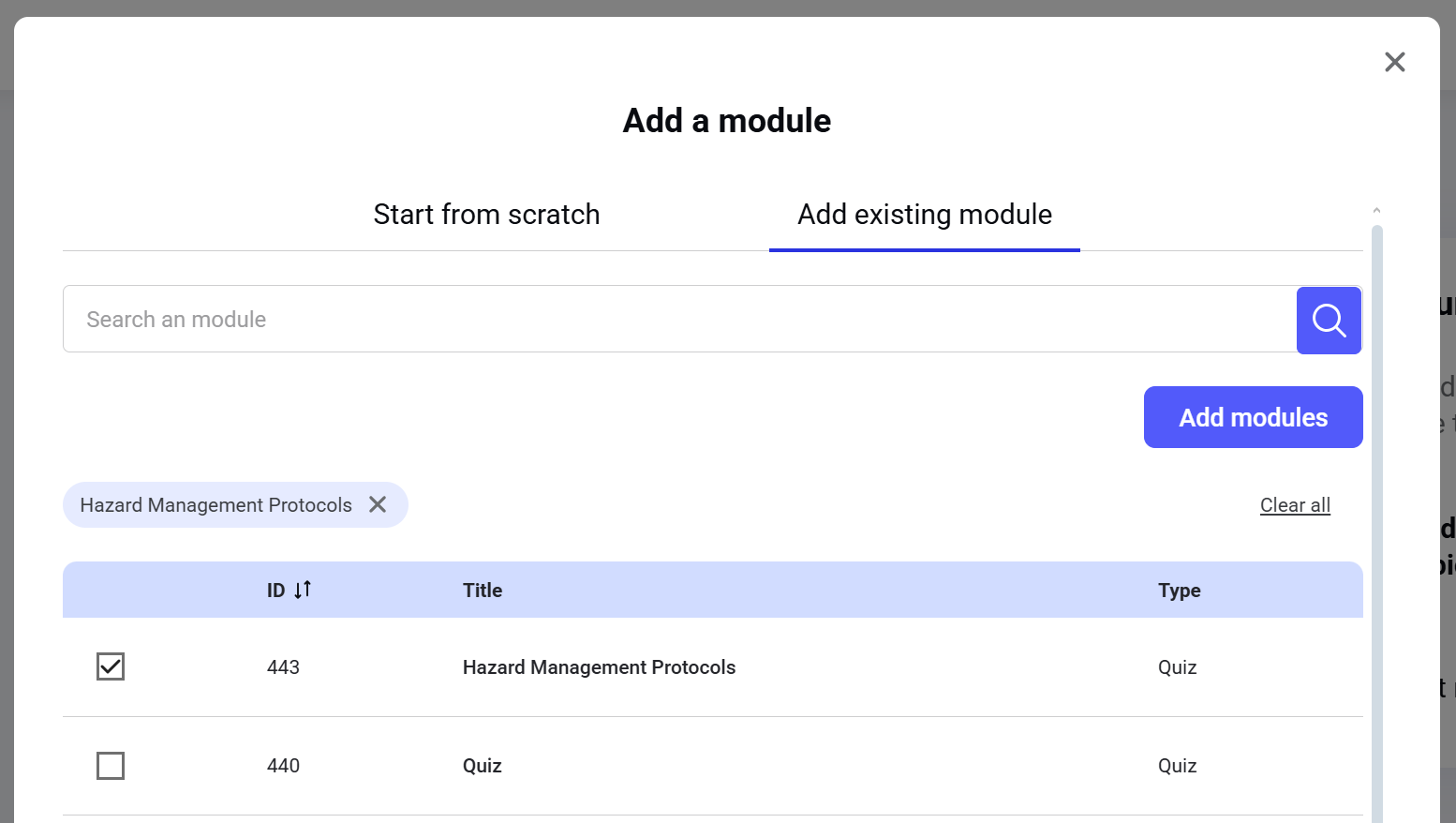Screen dimensions: 1456x823
Task: Select the Hazard Management Protocols row title
Action: [599, 667]
